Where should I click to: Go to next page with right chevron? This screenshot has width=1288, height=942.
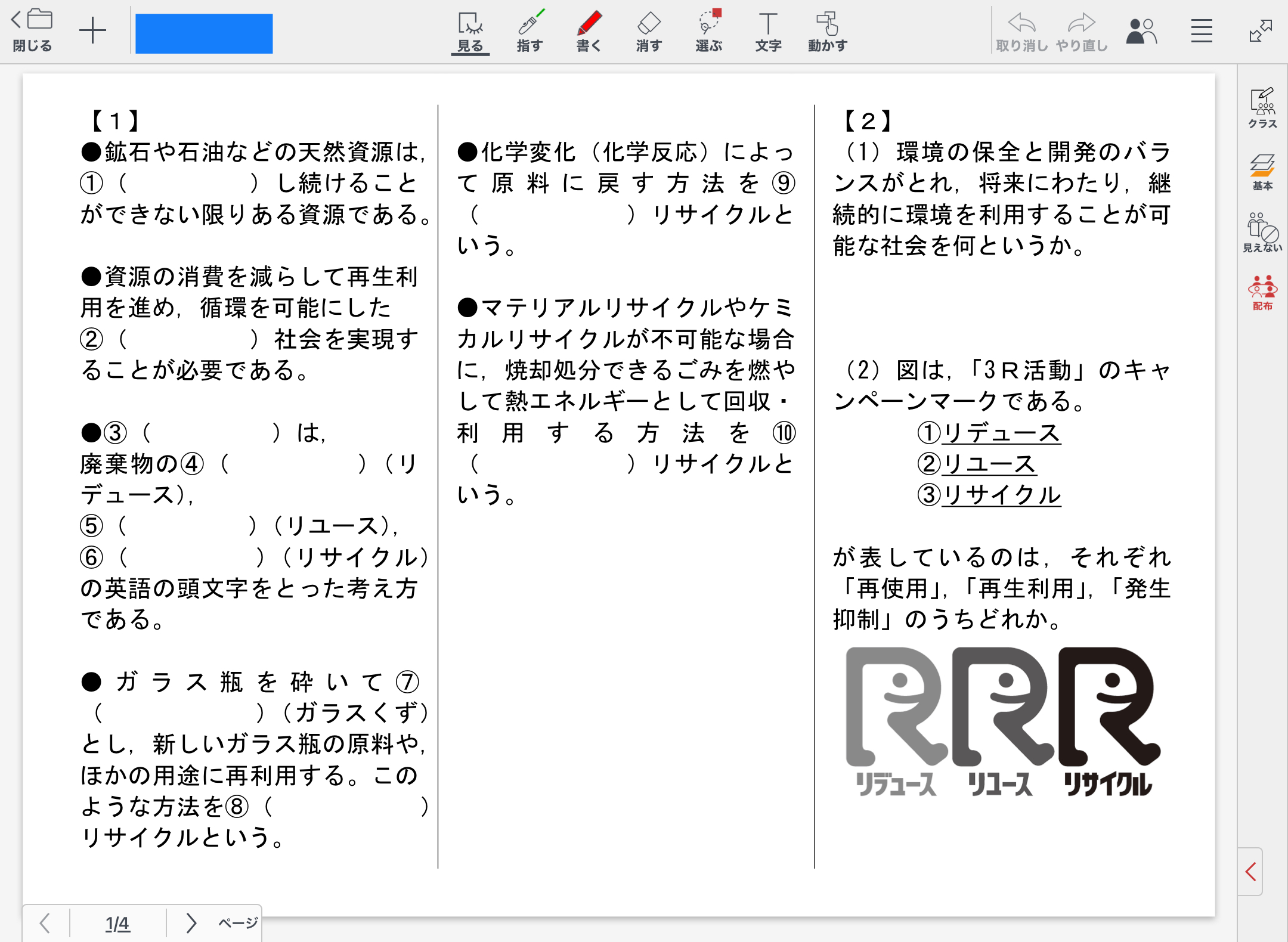(191, 923)
